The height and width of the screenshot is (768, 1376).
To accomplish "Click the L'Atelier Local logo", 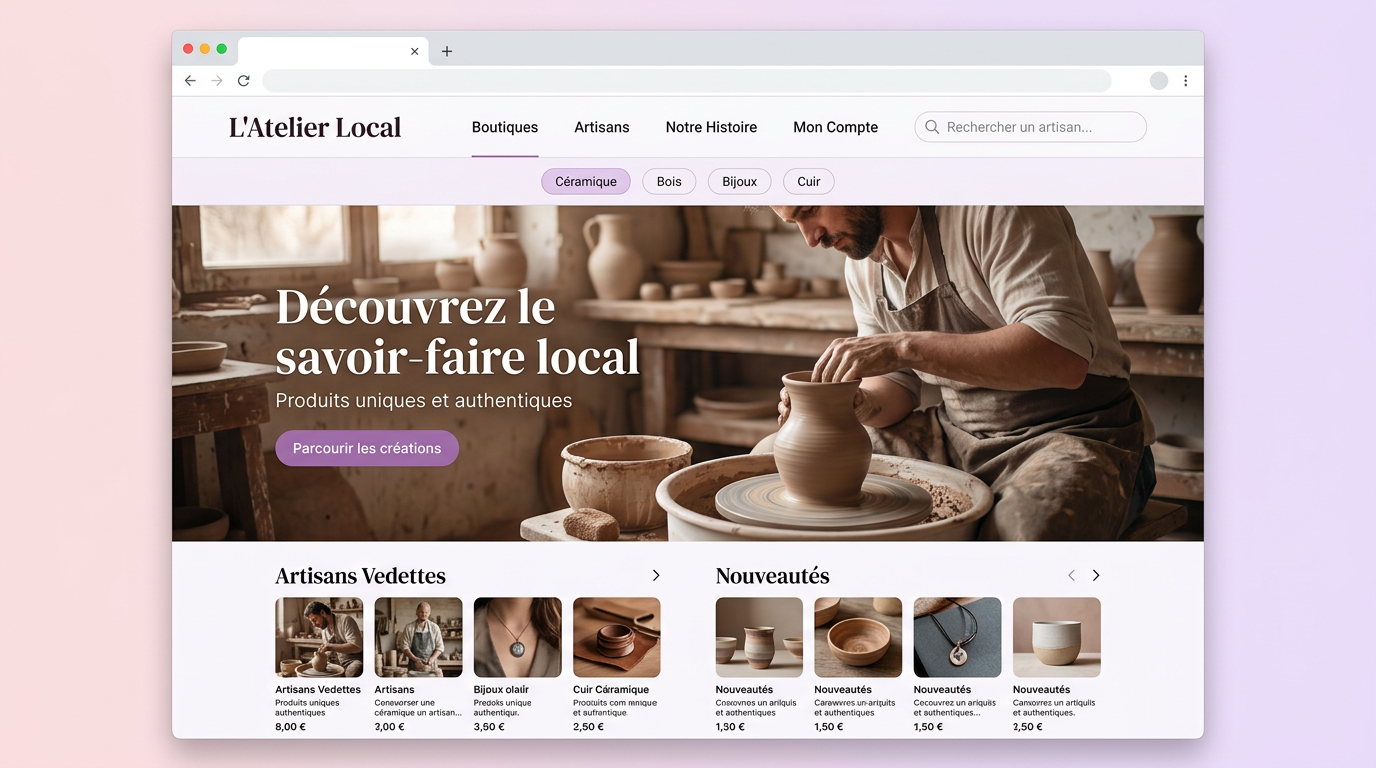I will (x=315, y=127).
